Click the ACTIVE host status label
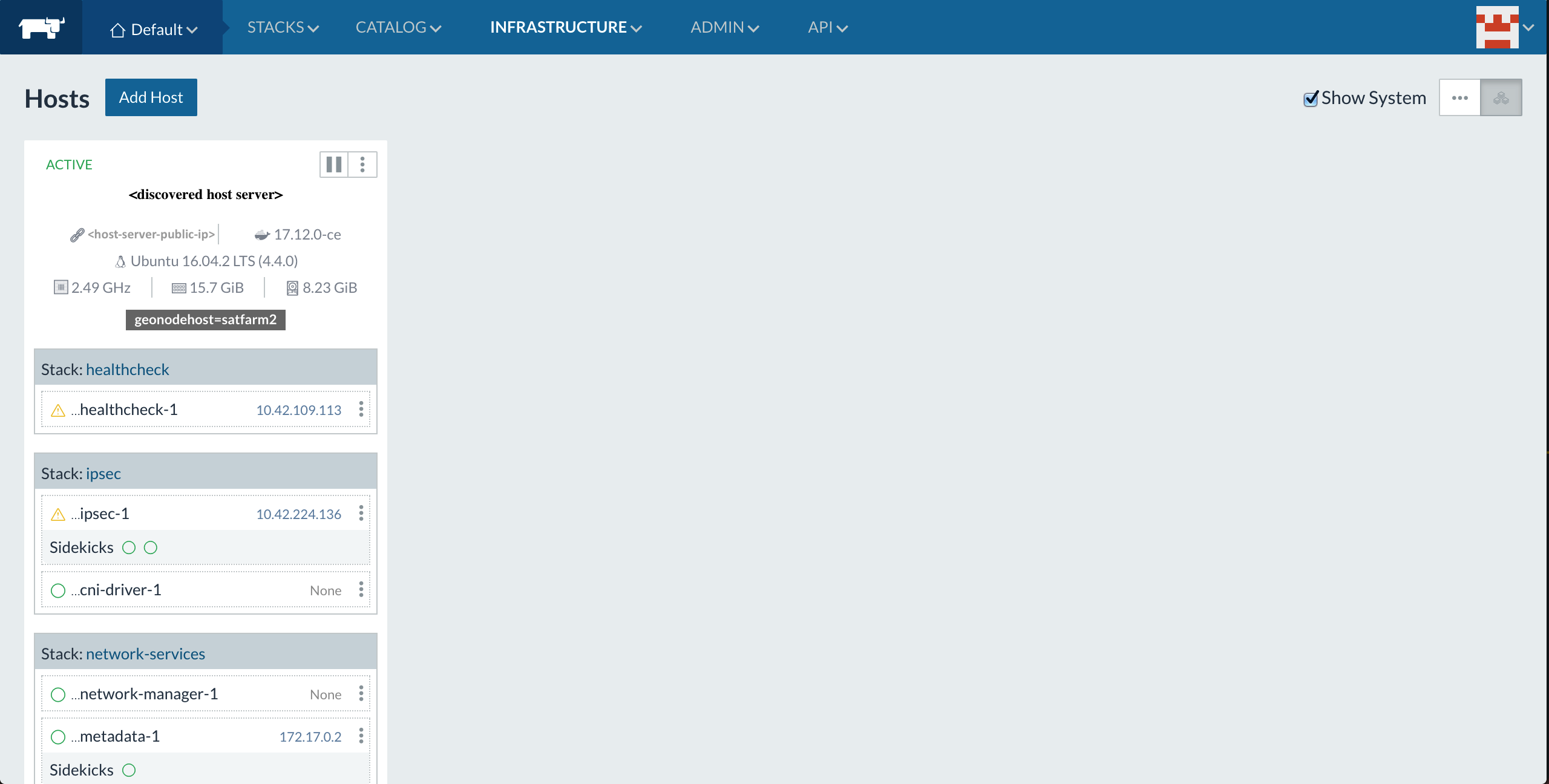This screenshot has width=1549, height=784. click(x=70, y=165)
